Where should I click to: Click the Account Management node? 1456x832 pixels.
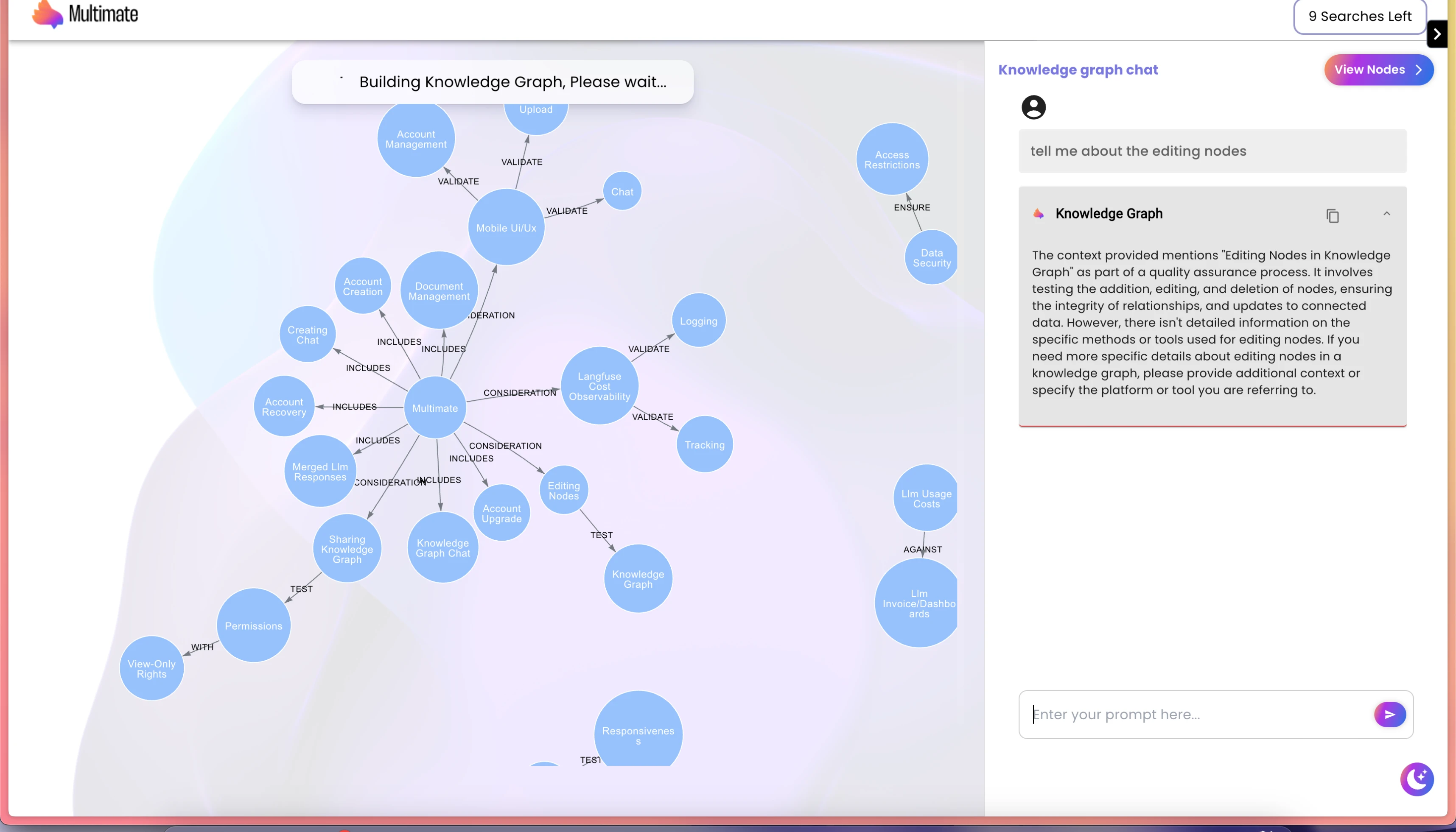point(416,139)
